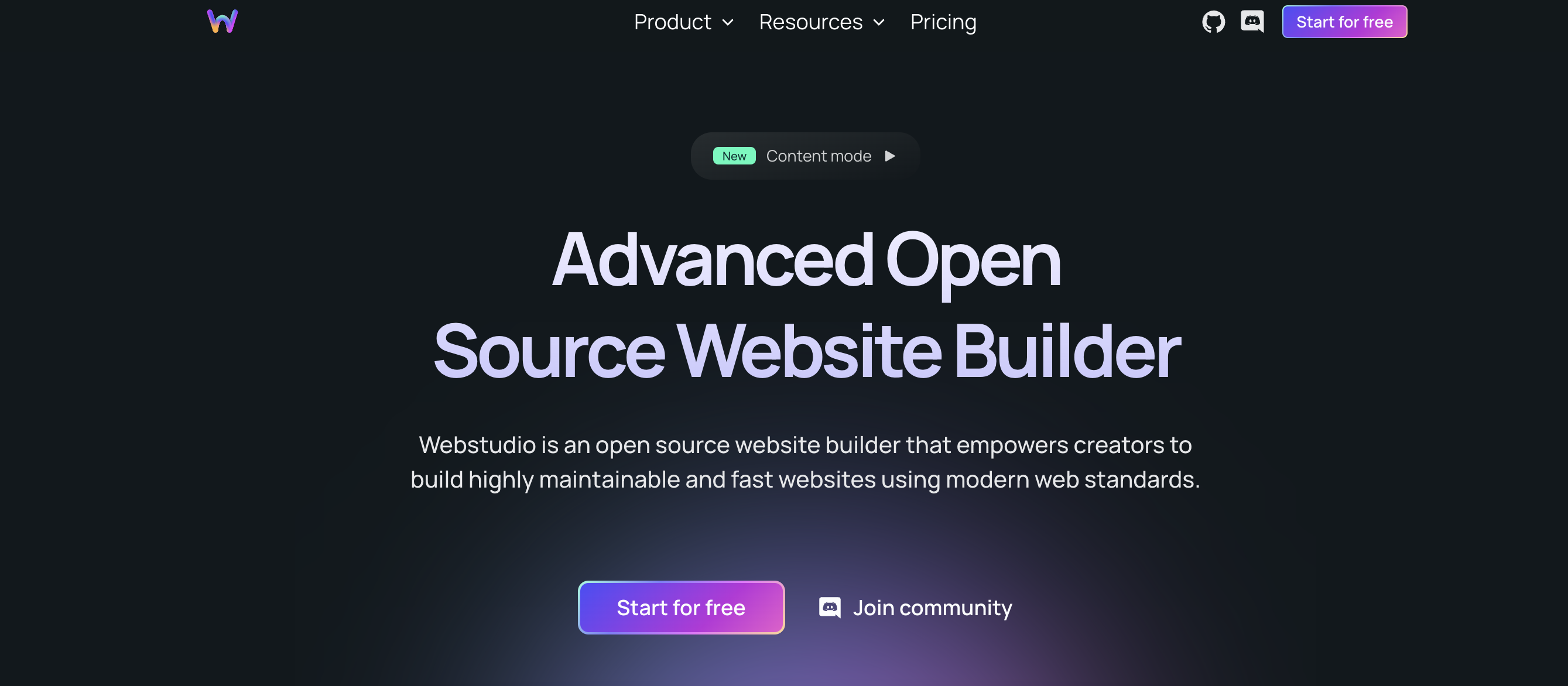This screenshot has height=686, width=1568.
Task: Open the GitHub icon link
Action: [x=1213, y=22]
